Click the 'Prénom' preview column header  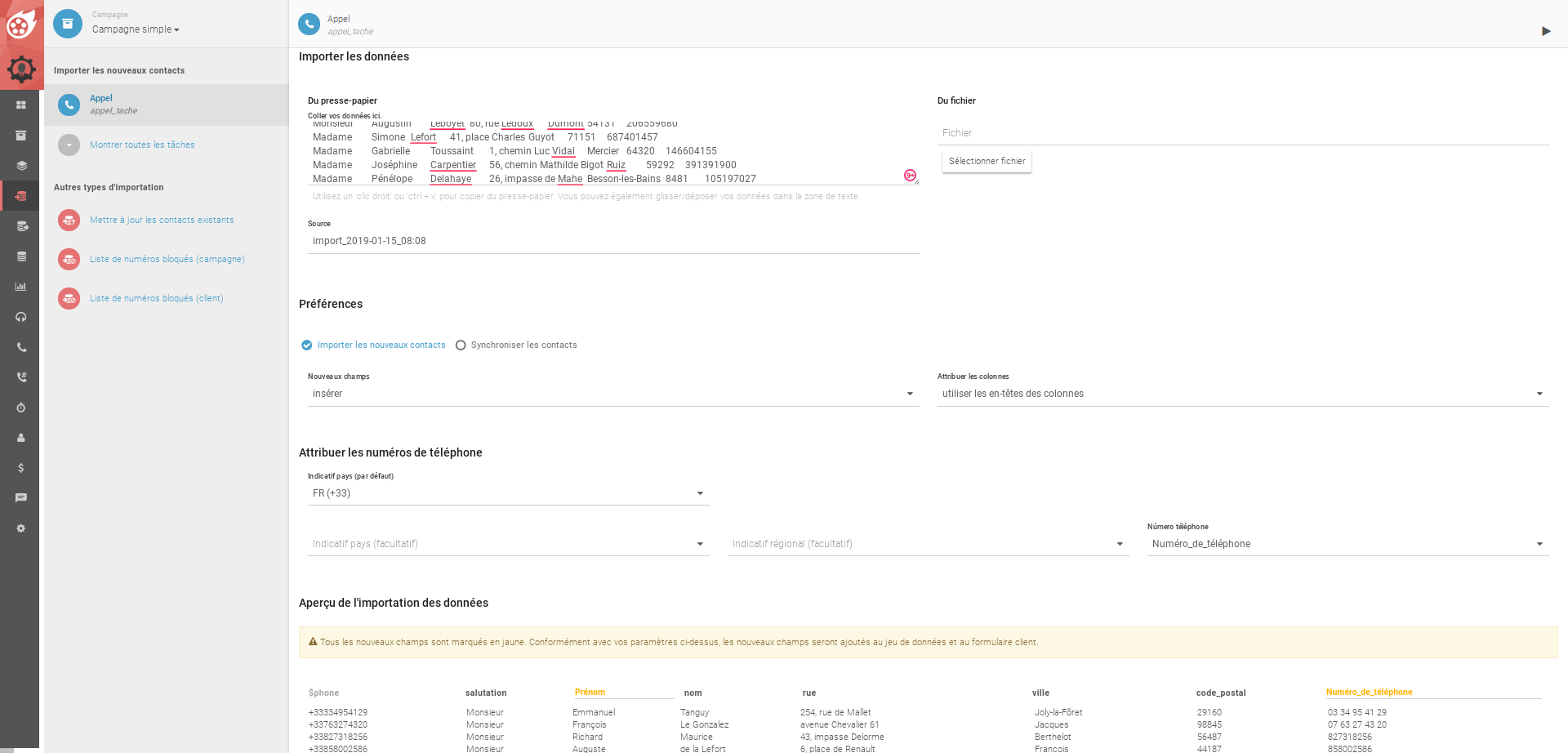click(x=590, y=692)
